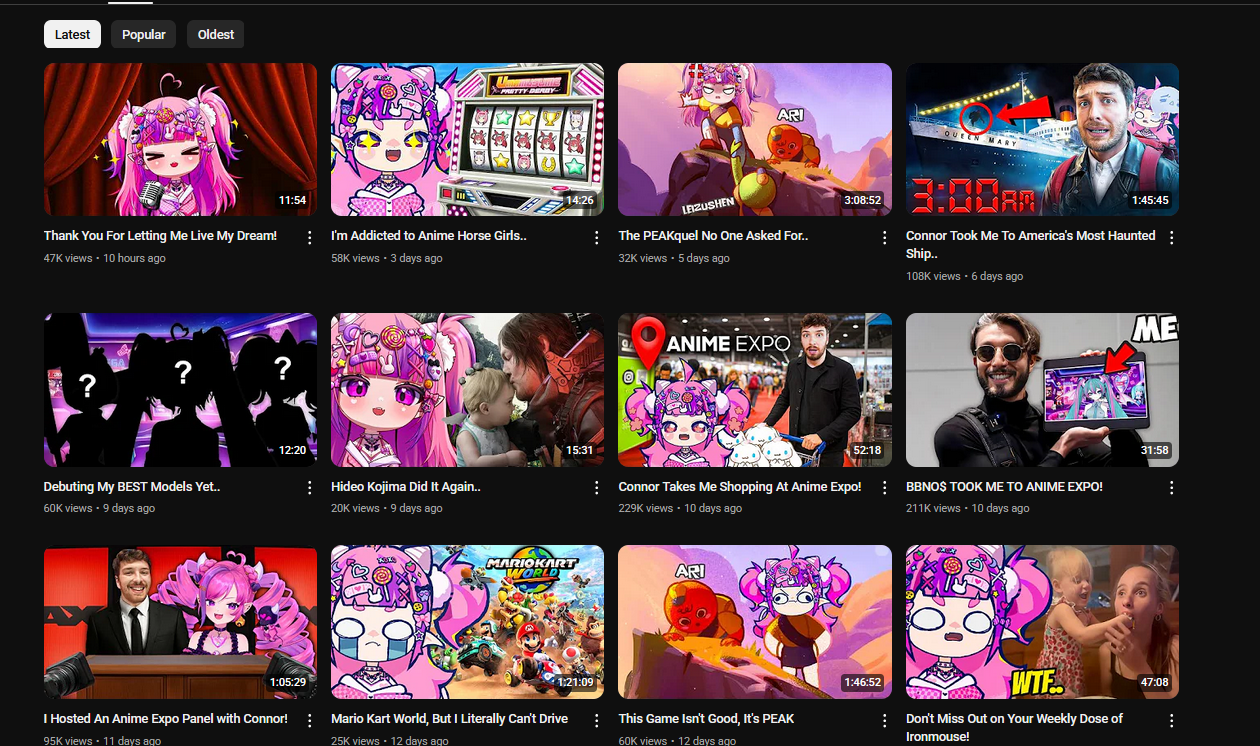Open more actions for 'This Game Isn't Good, It's PEAK'
This screenshot has width=1260, height=746.
pyautogui.click(x=884, y=720)
